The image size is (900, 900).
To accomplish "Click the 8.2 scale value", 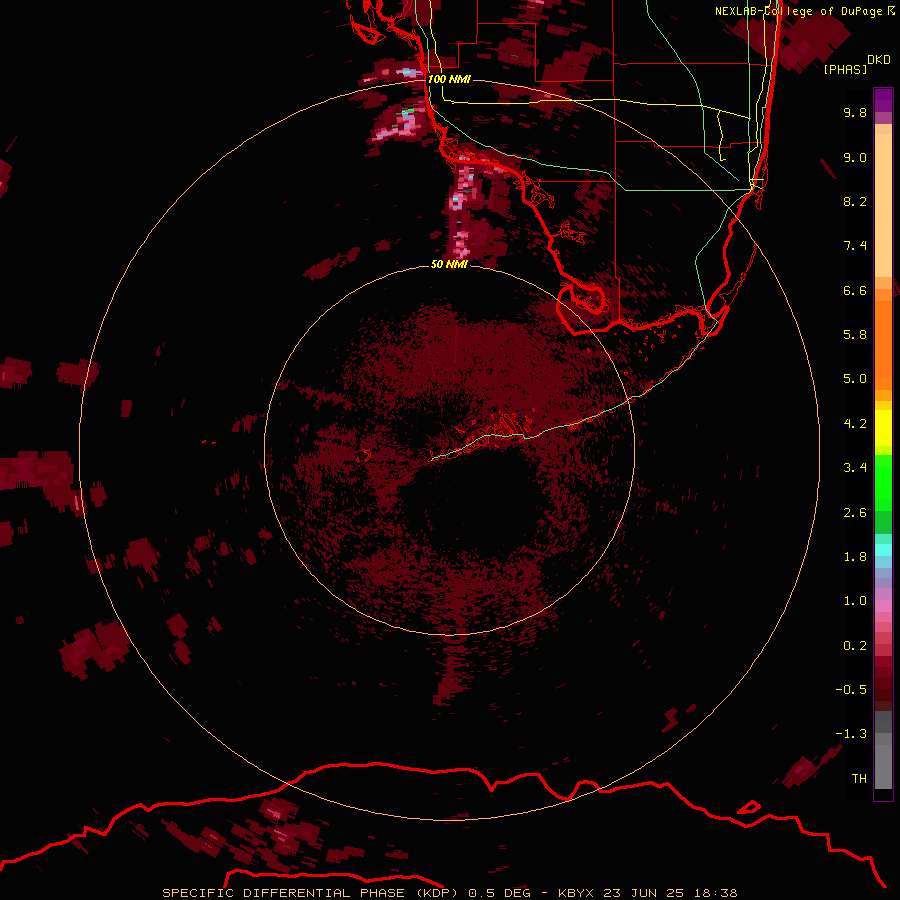I will click(x=855, y=201).
